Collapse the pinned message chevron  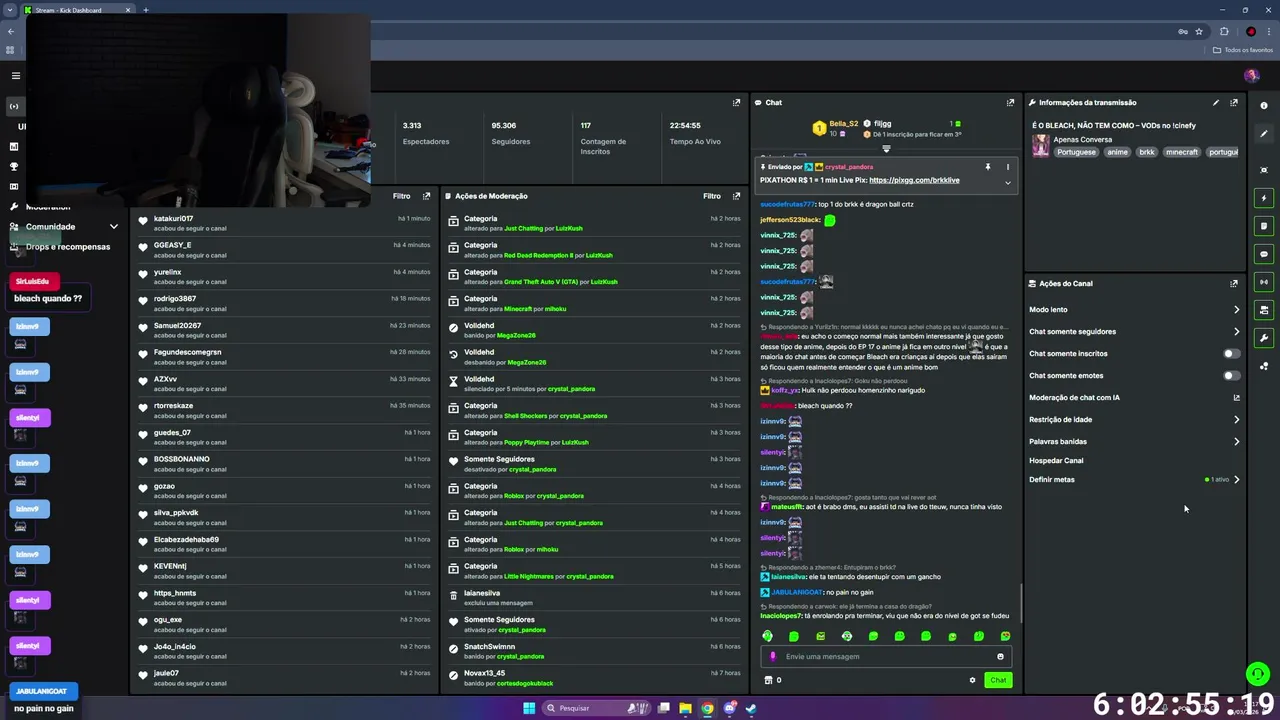click(x=1008, y=182)
